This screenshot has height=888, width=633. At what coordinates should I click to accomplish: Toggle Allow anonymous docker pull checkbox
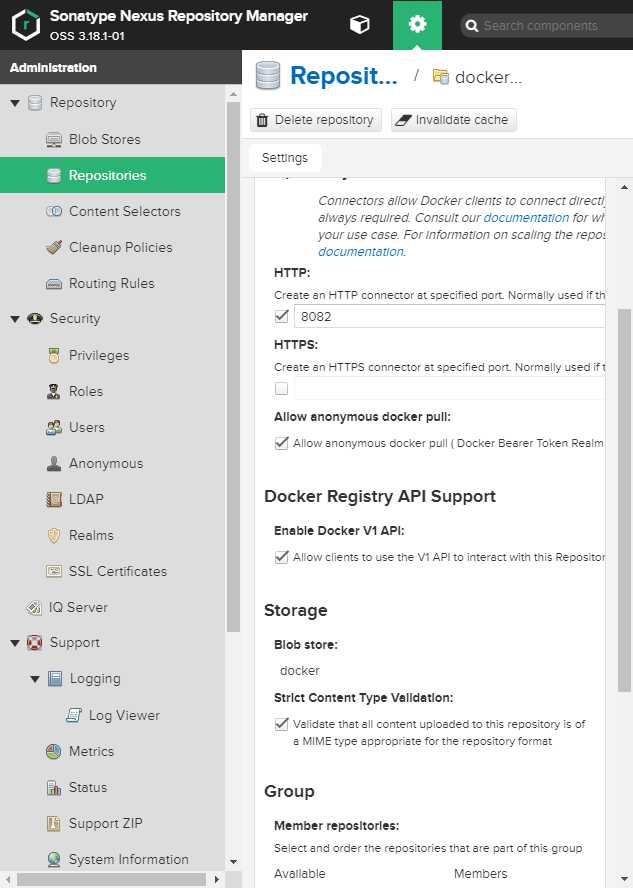[281, 443]
